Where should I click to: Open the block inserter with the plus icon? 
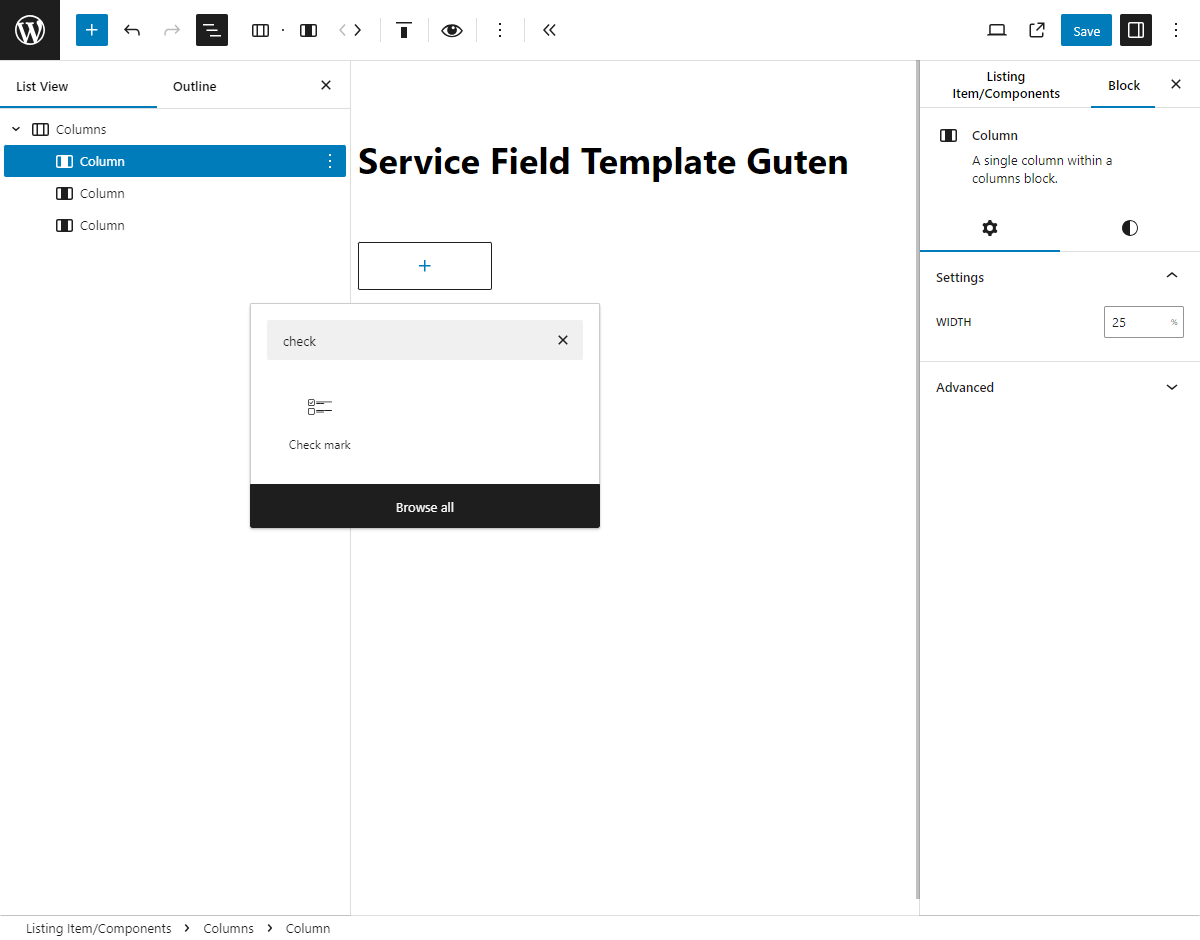click(x=91, y=30)
